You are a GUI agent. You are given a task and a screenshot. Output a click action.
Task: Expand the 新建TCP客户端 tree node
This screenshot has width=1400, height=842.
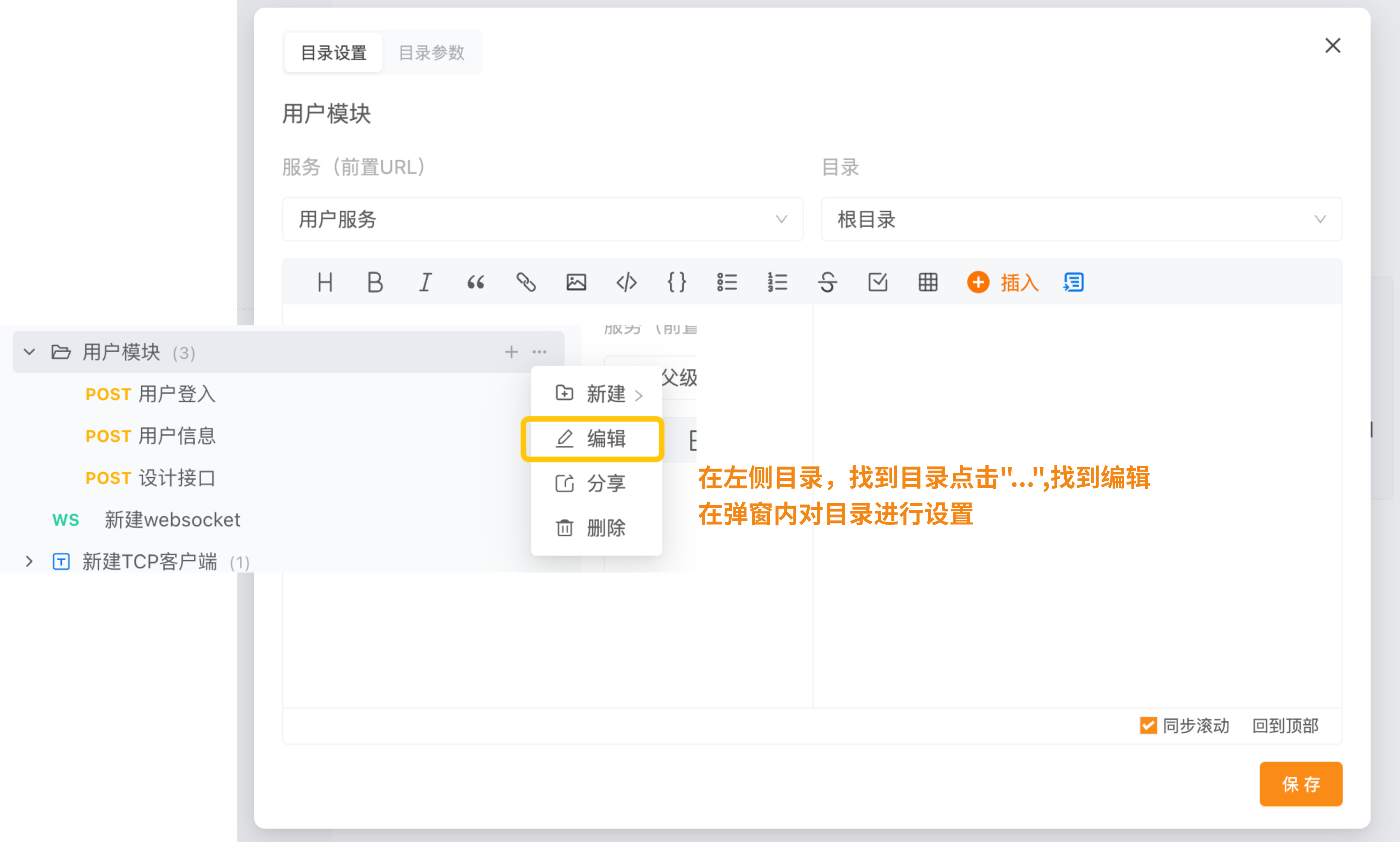tap(29, 562)
